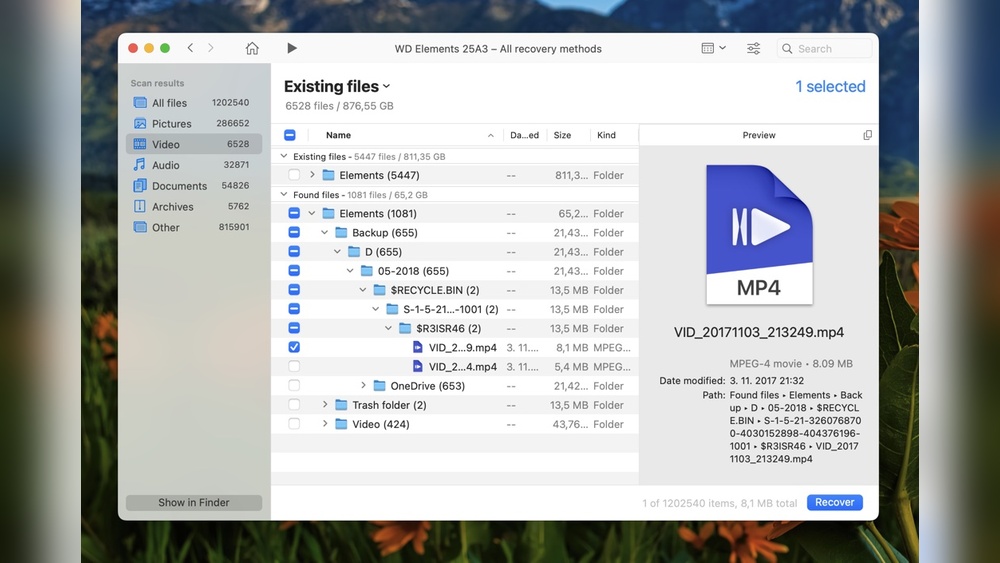This screenshot has width=1000, height=563.
Task: Collapse the Backup (655) folder
Action: point(325,232)
